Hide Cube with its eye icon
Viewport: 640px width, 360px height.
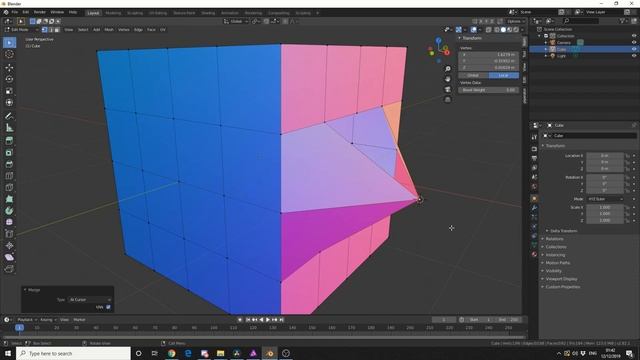tap(634, 49)
